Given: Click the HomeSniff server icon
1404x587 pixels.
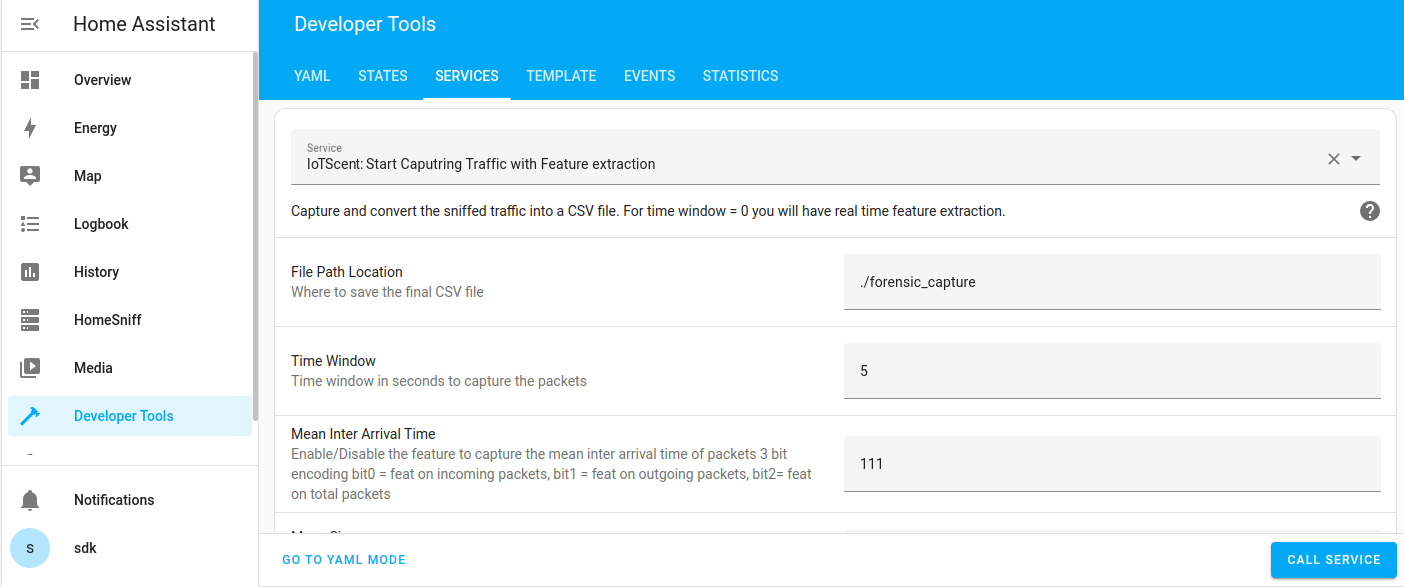Looking at the screenshot, I should [30, 320].
